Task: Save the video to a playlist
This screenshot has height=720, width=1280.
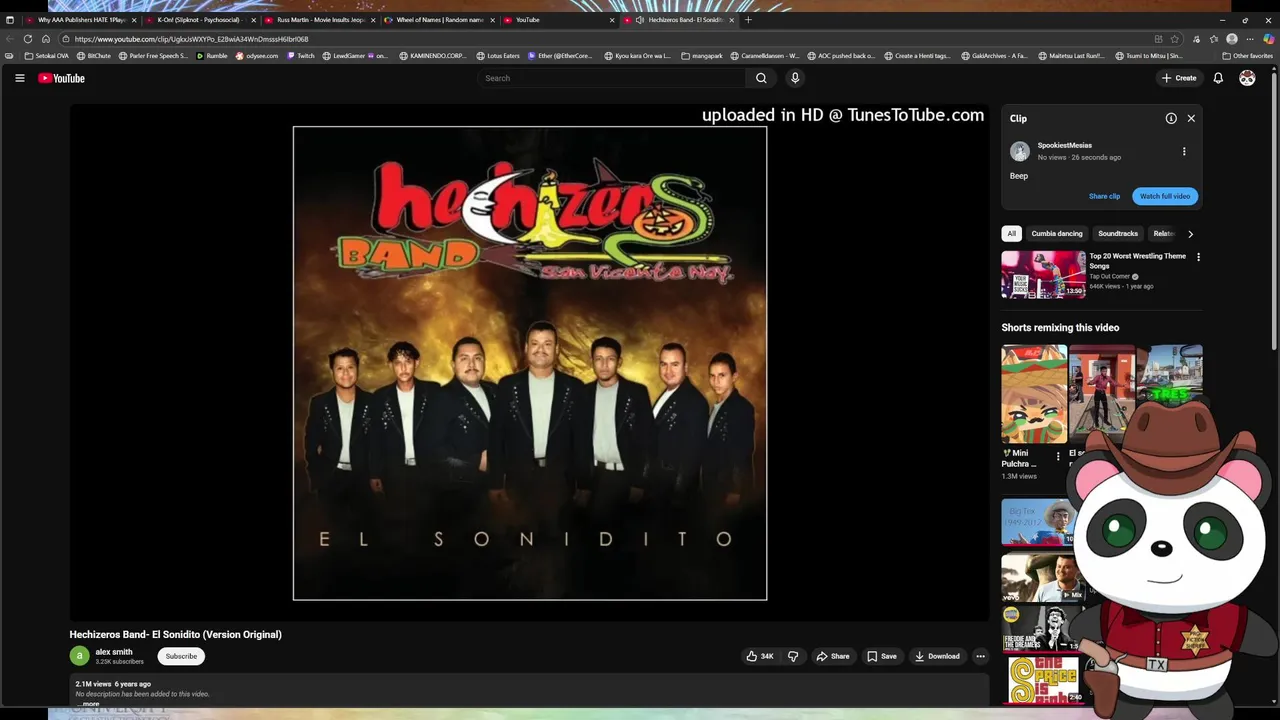Action: click(882, 656)
